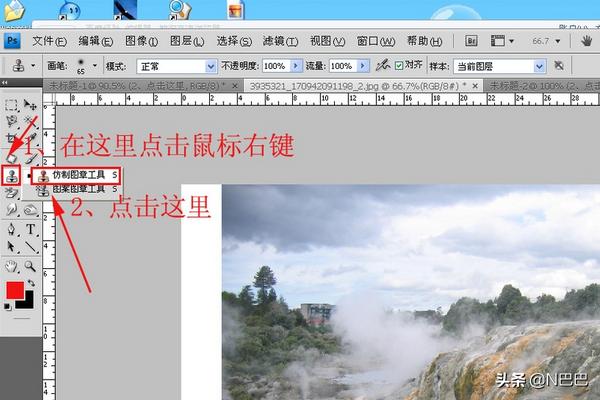The image size is (600, 400).
Task: Click the 流量 flow value field
Action: click(343, 66)
